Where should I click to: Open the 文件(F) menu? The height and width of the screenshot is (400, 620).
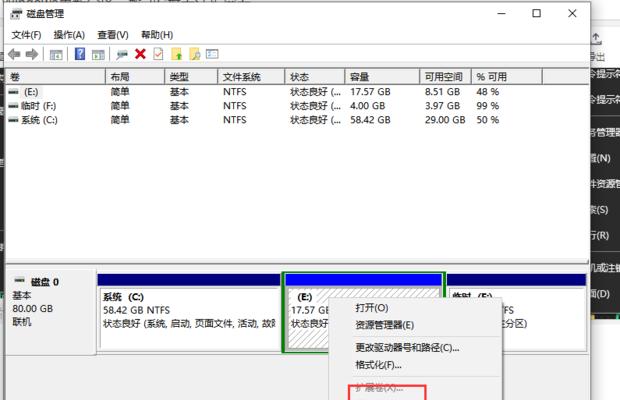coord(26,35)
